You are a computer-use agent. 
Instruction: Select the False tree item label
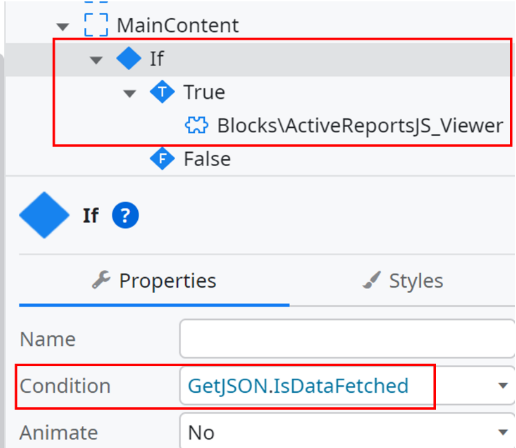click(x=207, y=159)
